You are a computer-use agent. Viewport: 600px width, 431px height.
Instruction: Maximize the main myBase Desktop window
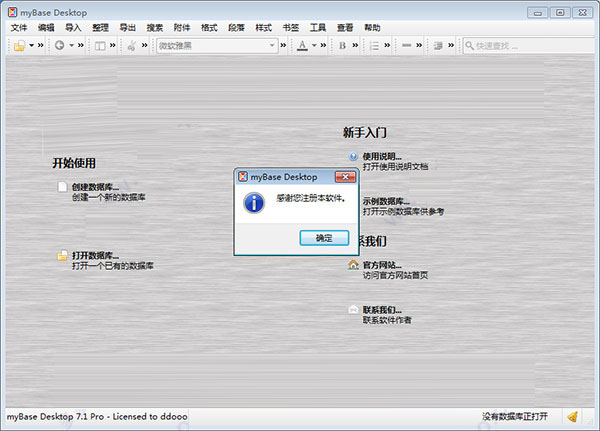point(560,13)
